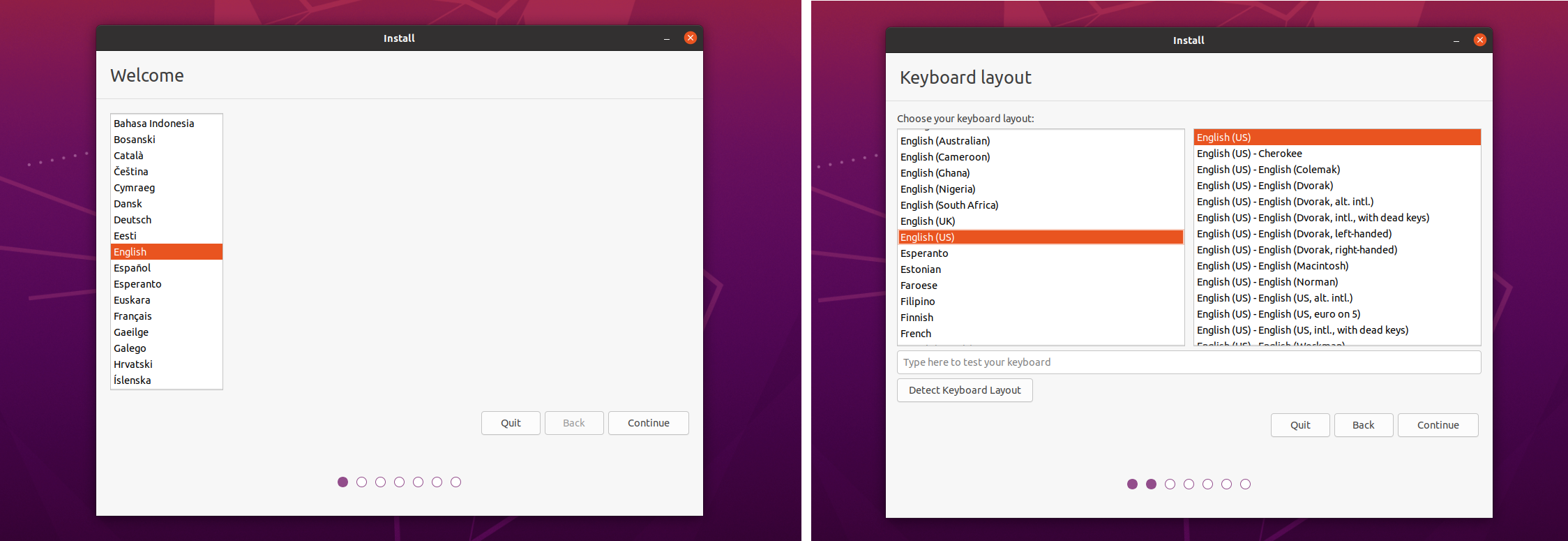Select Íslenska language
The width and height of the screenshot is (1568, 541).
[x=167, y=380]
